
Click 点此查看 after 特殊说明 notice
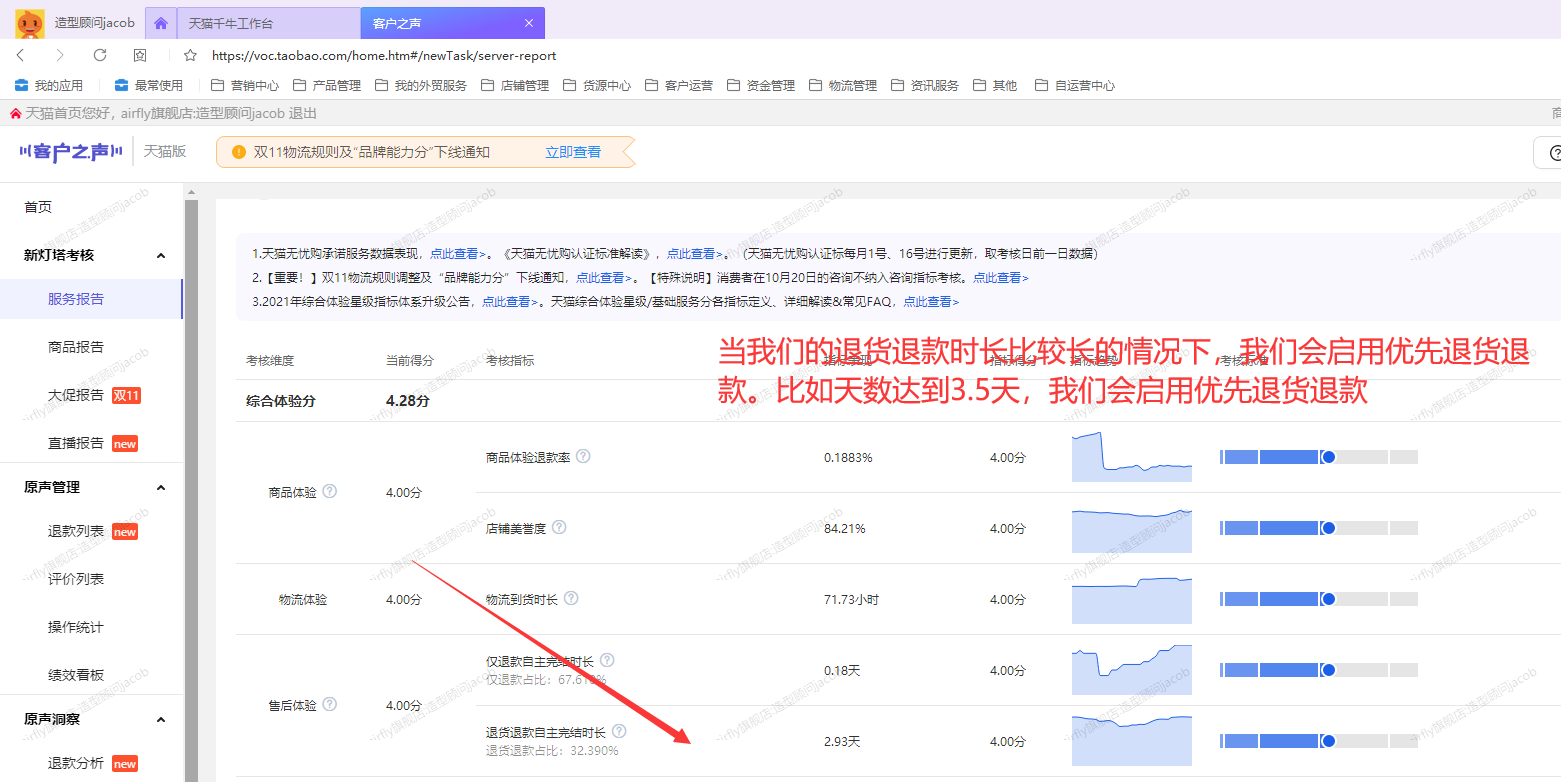click(1001, 278)
